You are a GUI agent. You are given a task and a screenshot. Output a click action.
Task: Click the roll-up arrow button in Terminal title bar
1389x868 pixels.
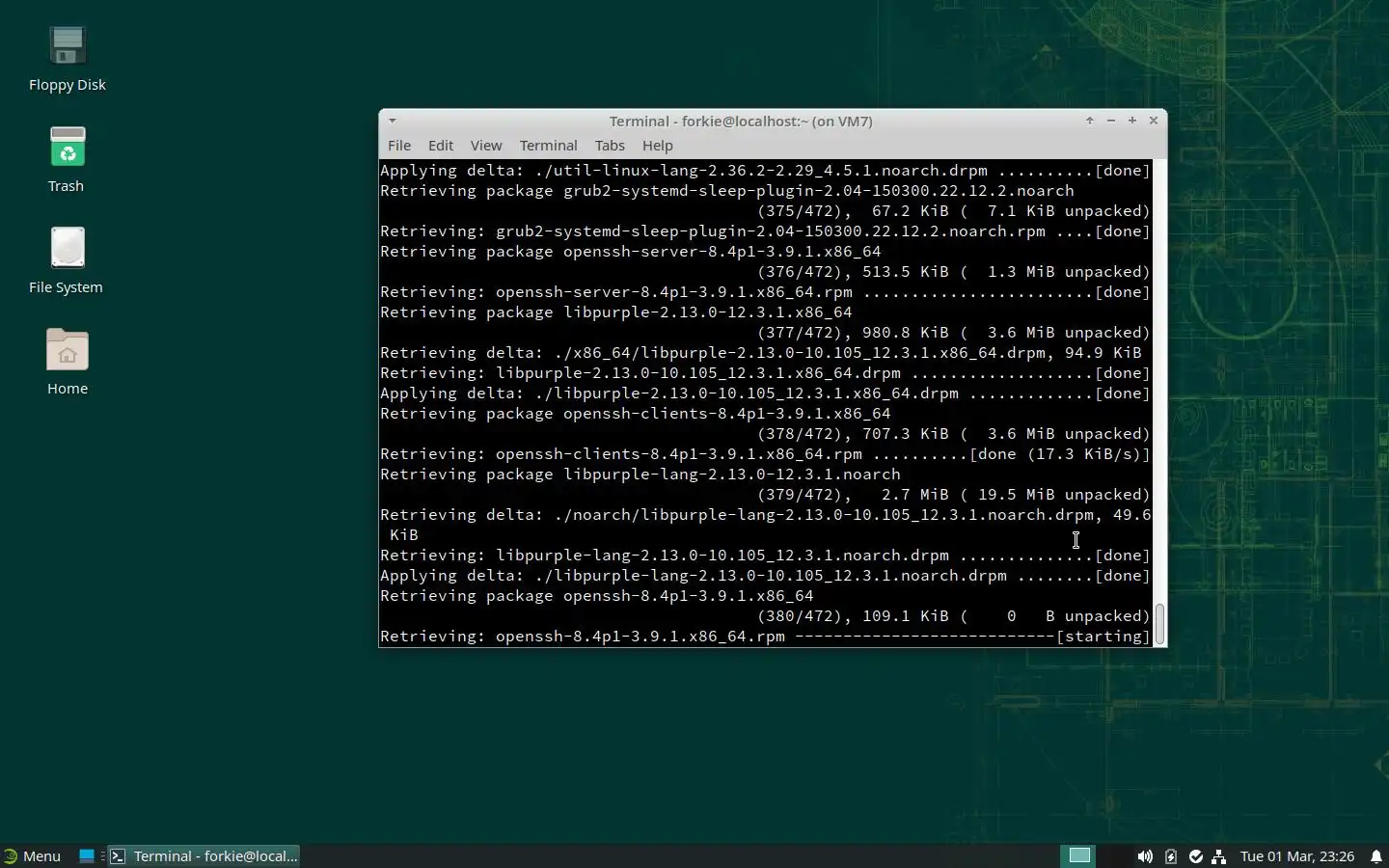click(x=1090, y=121)
